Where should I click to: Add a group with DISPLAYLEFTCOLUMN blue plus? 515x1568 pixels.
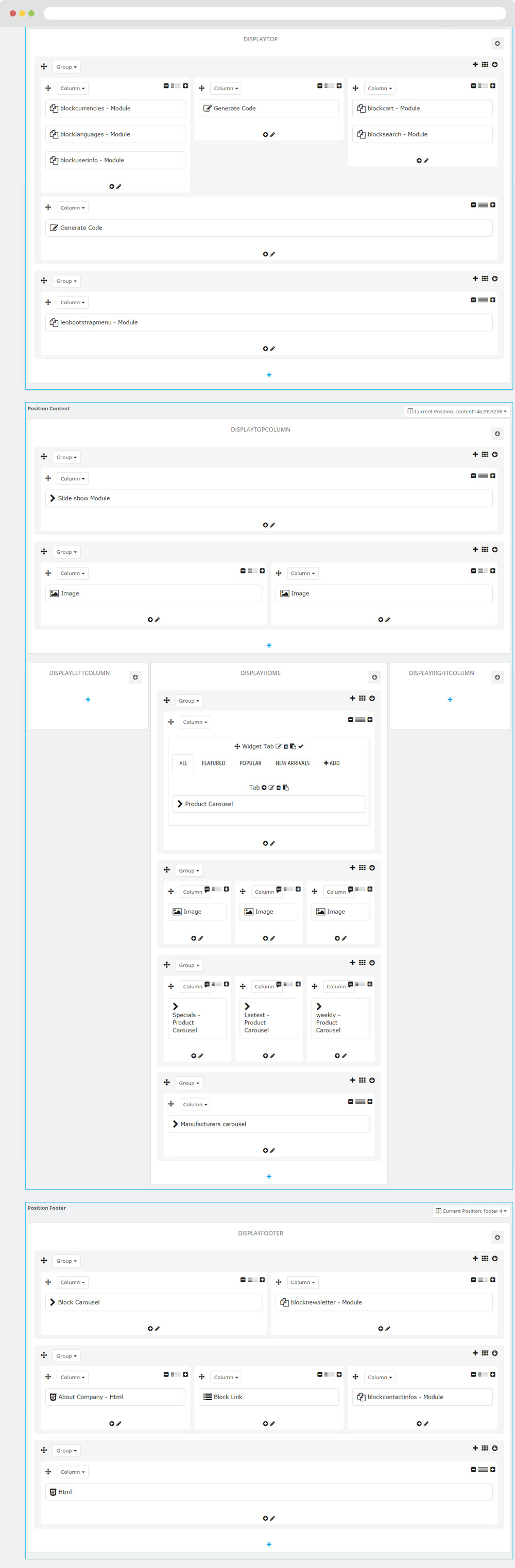(x=88, y=700)
